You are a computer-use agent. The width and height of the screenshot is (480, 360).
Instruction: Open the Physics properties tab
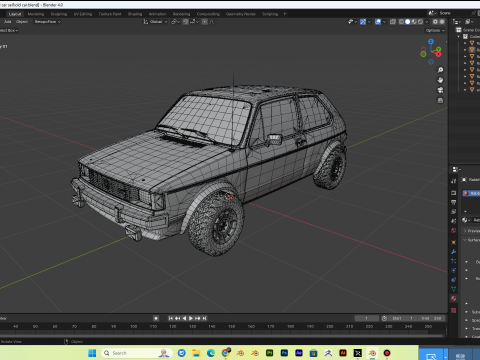(x=453, y=270)
